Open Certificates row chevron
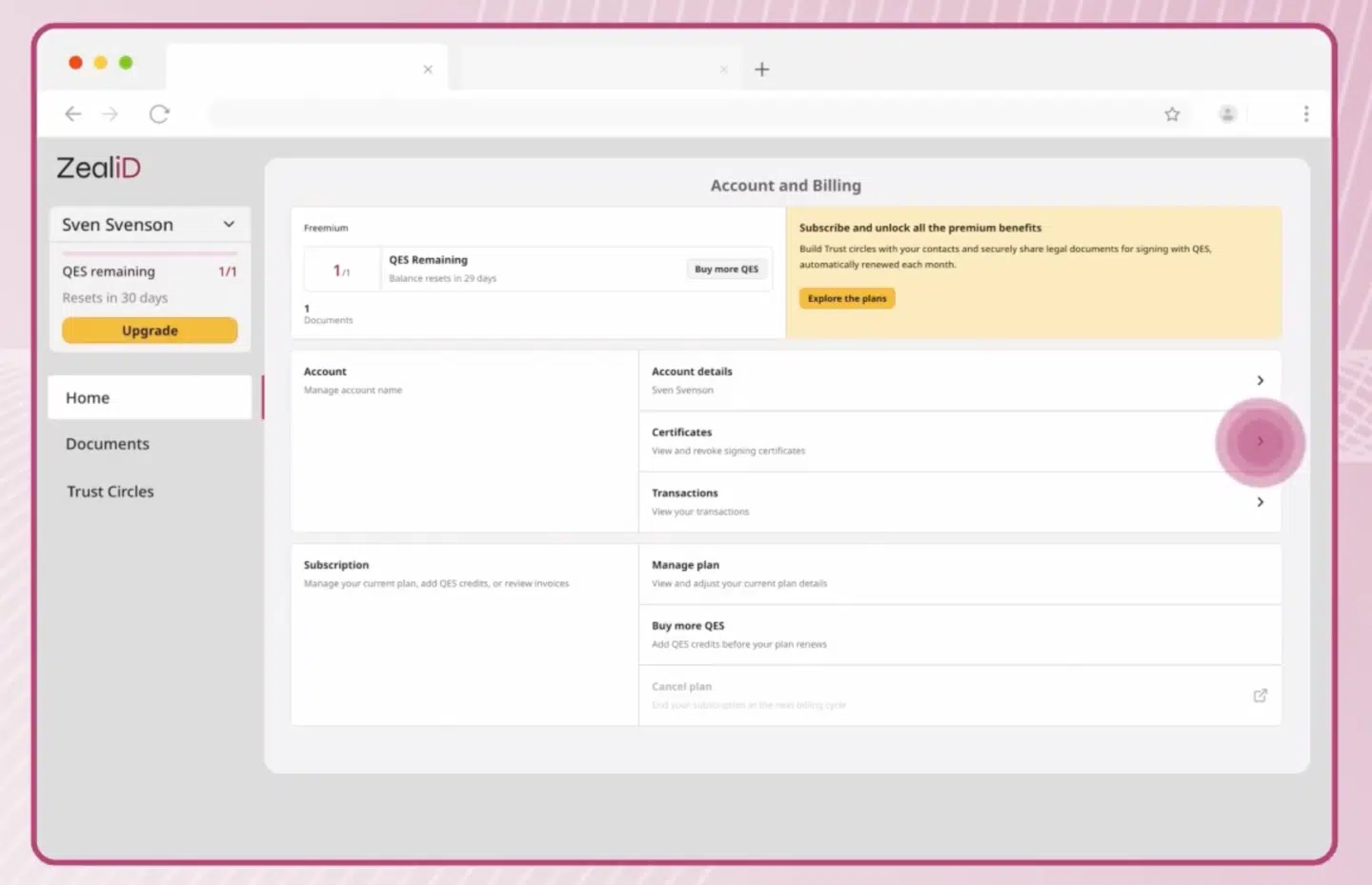This screenshot has height=885, width=1372. [x=1260, y=441]
